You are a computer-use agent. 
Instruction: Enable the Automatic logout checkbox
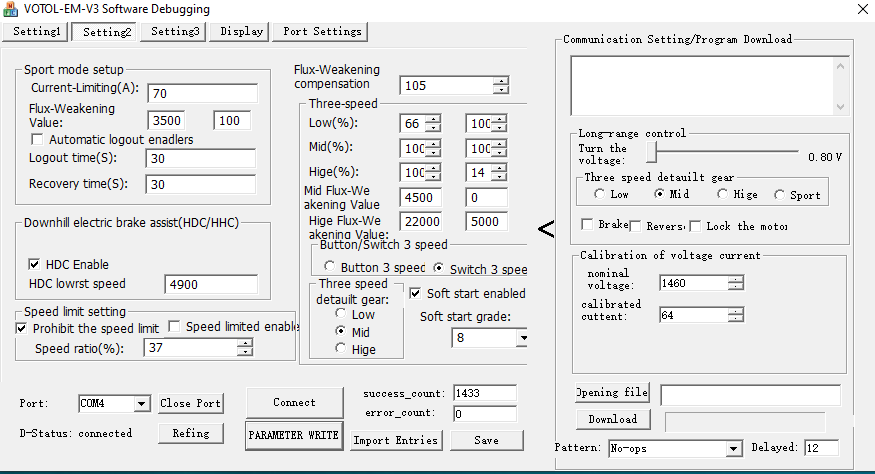[x=38, y=139]
